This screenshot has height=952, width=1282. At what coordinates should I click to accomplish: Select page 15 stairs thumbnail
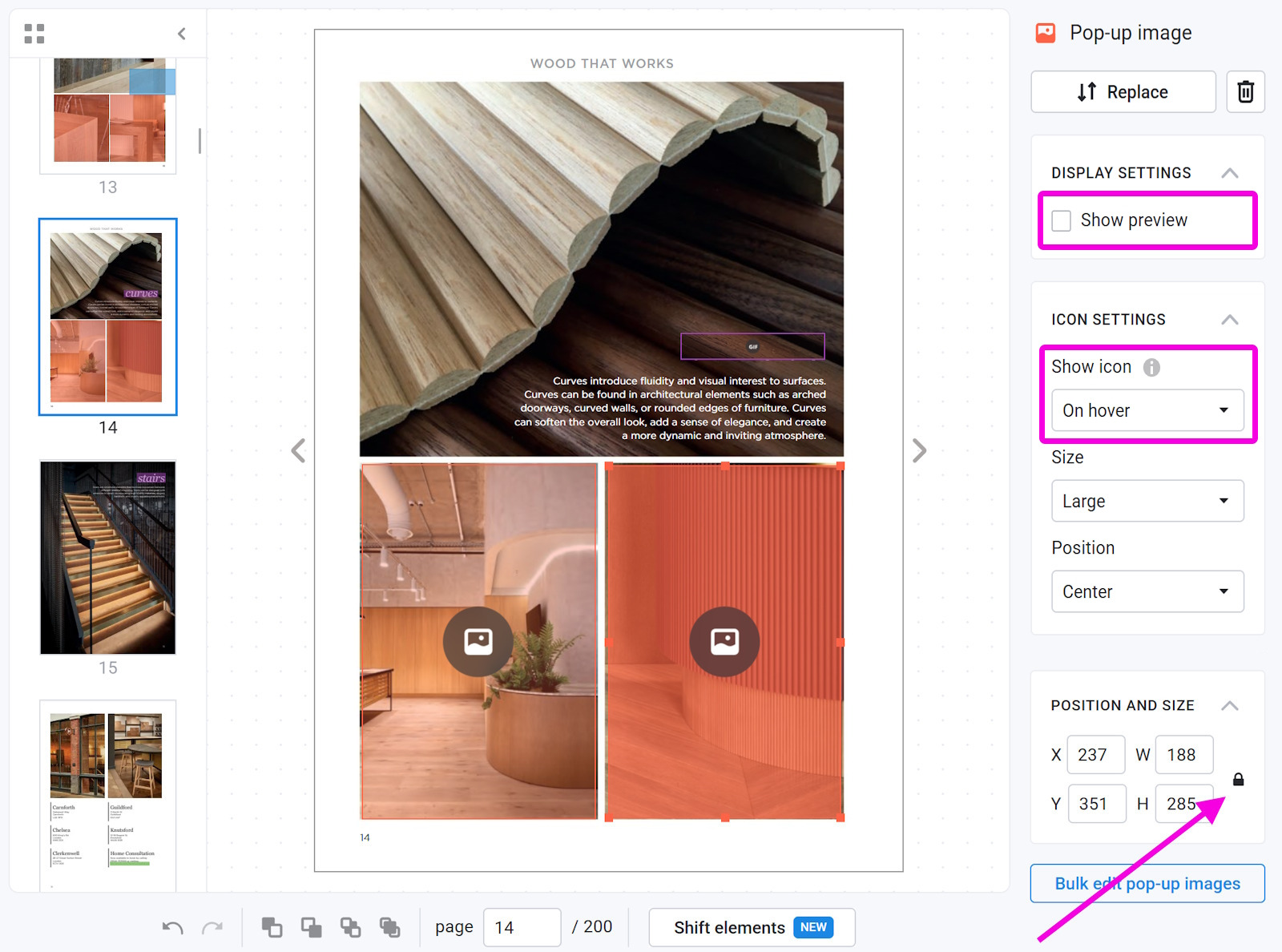click(108, 558)
